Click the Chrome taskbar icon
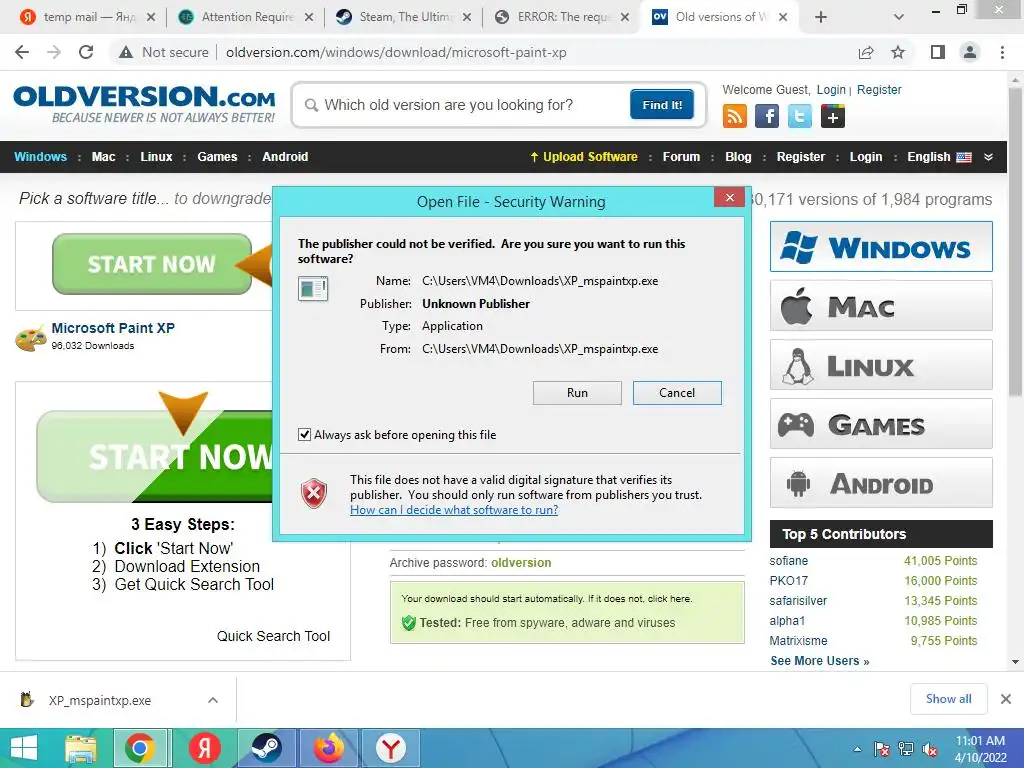The width and height of the screenshot is (1024, 768). [140, 748]
